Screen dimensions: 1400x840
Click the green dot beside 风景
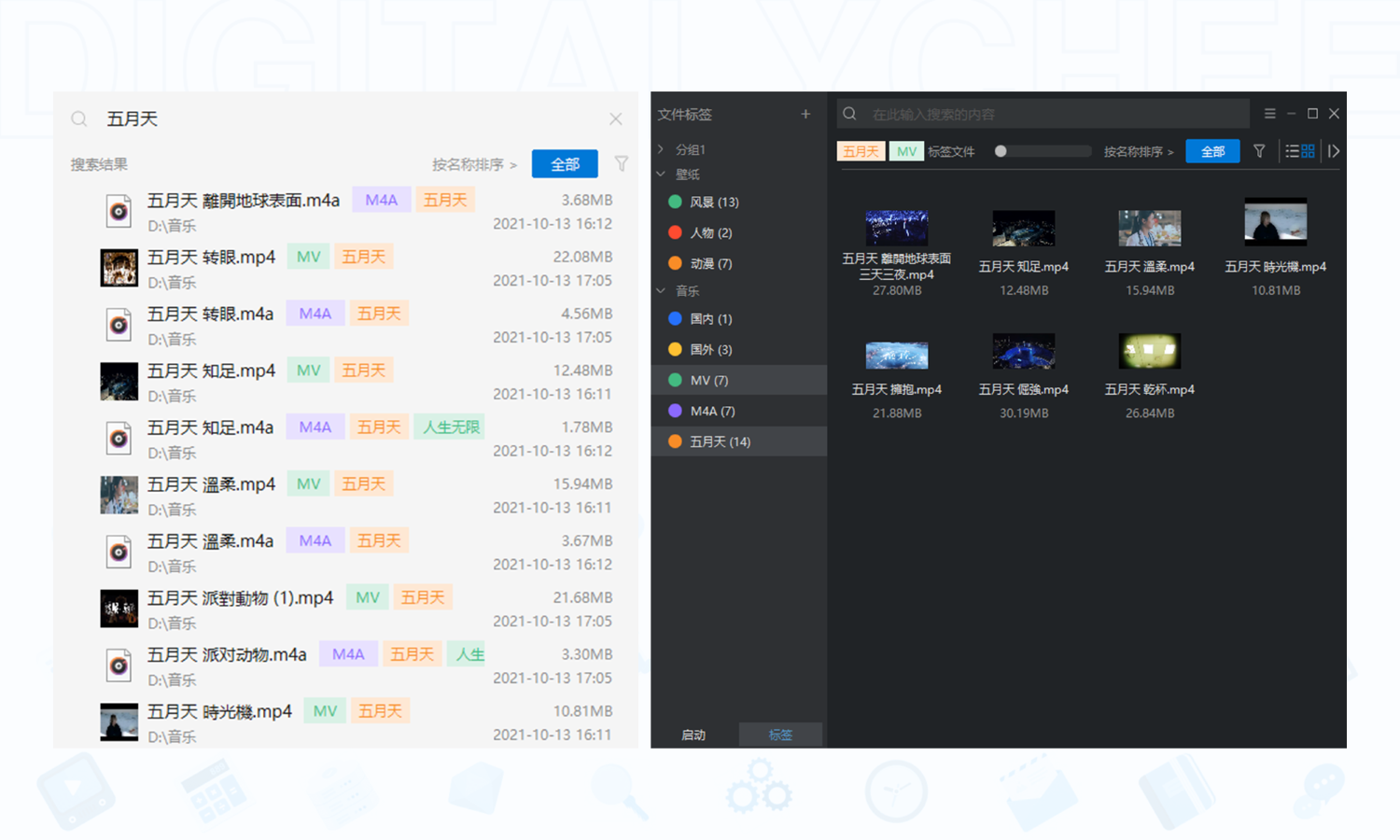click(675, 202)
